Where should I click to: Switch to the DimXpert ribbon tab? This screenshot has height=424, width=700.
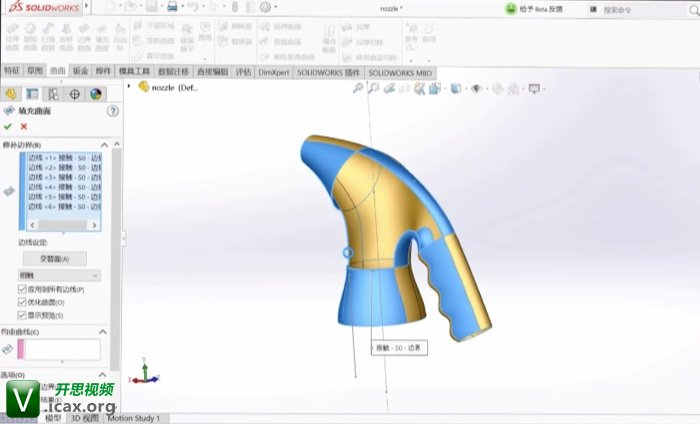(x=274, y=72)
